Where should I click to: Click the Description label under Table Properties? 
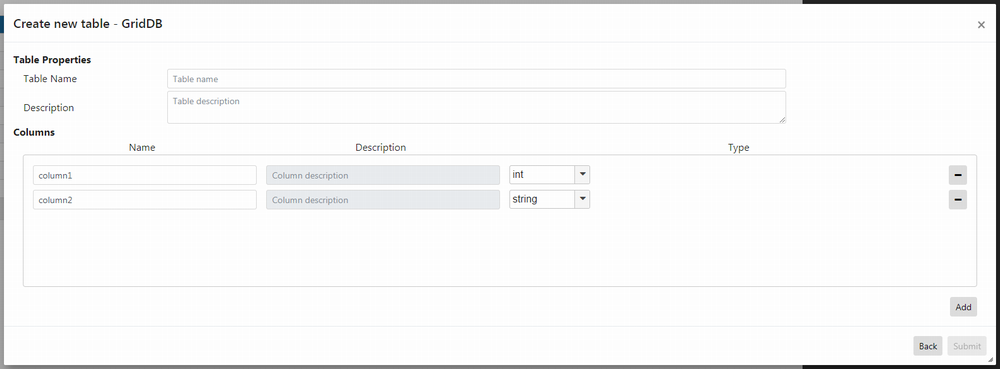click(x=49, y=108)
